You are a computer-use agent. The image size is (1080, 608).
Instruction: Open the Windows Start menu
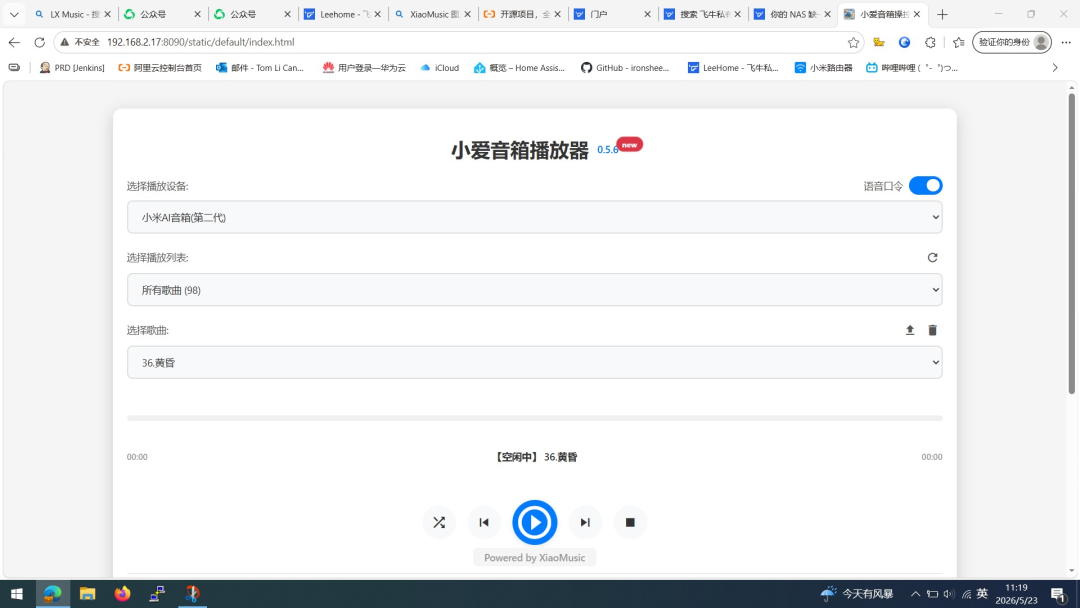point(17,594)
